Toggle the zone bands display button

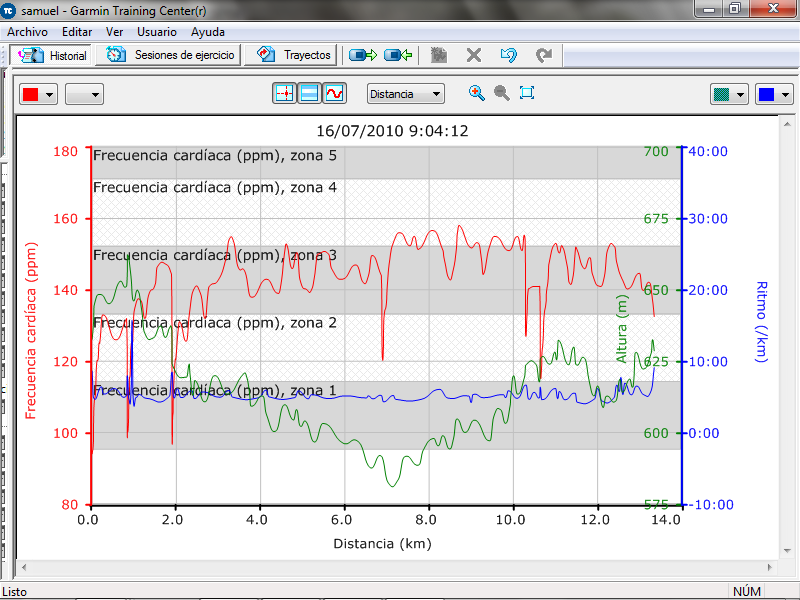(310, 93)
